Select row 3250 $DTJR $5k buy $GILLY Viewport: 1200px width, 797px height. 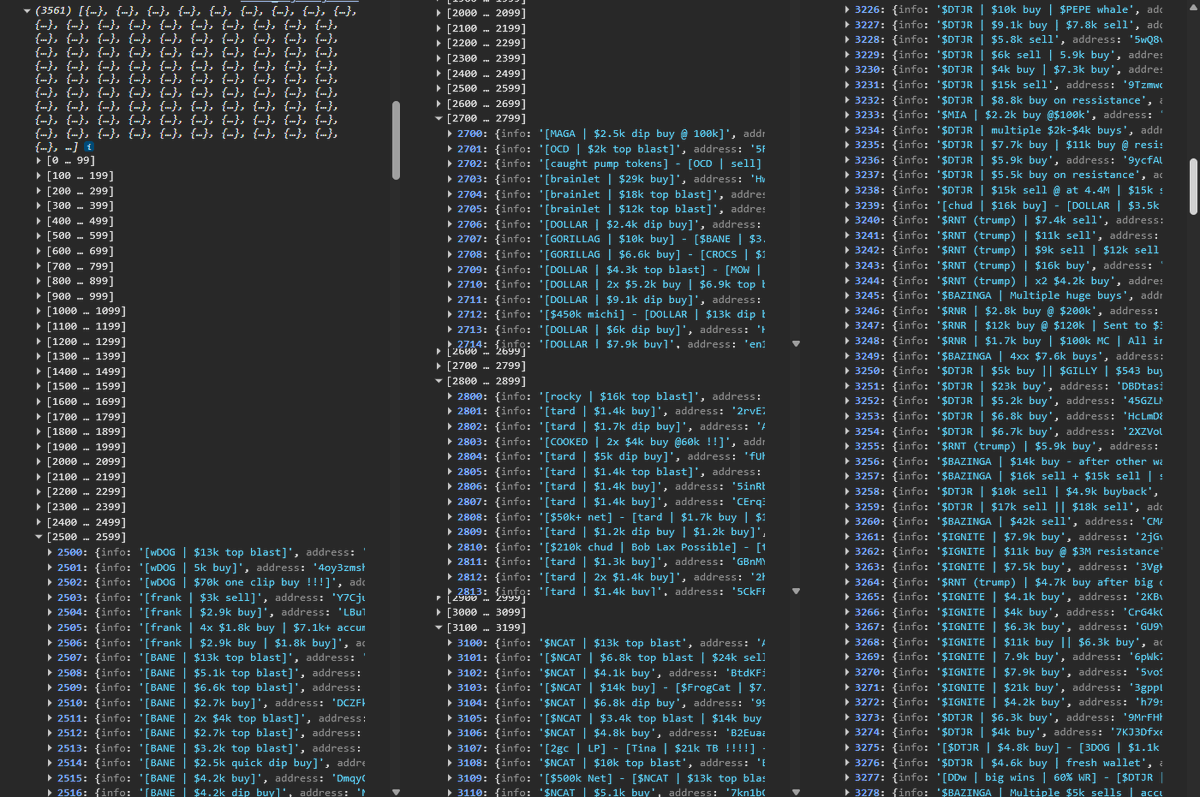click(1005, 371)
